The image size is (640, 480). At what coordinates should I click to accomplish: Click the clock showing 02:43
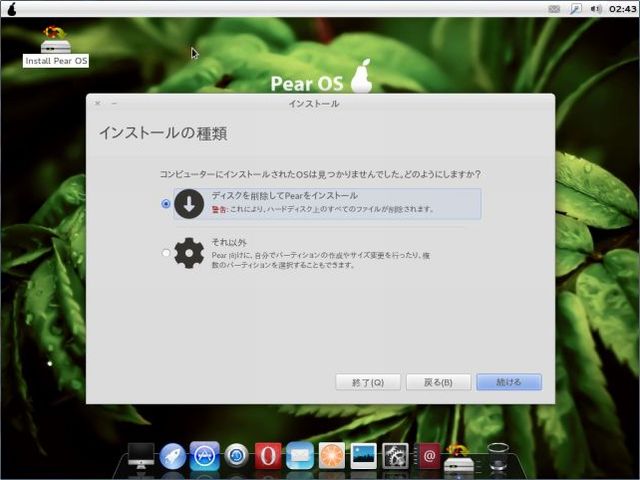point(622,8)
